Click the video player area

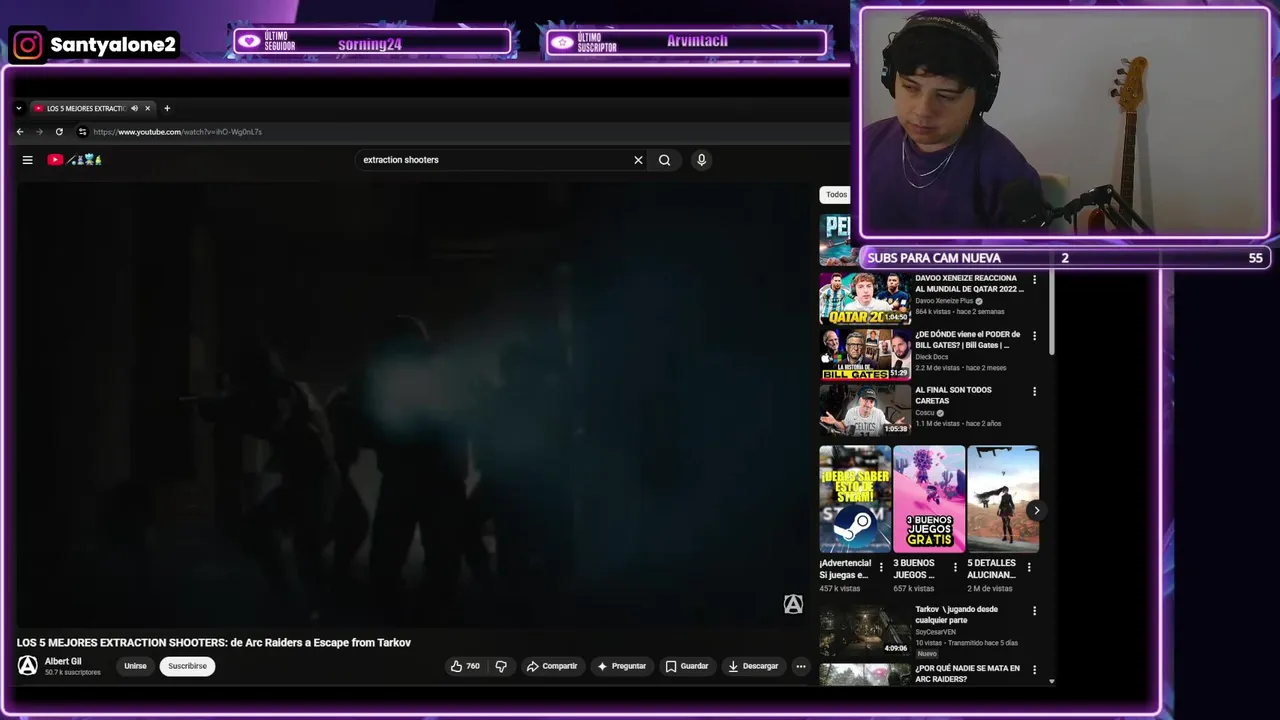tap(411, 403)
